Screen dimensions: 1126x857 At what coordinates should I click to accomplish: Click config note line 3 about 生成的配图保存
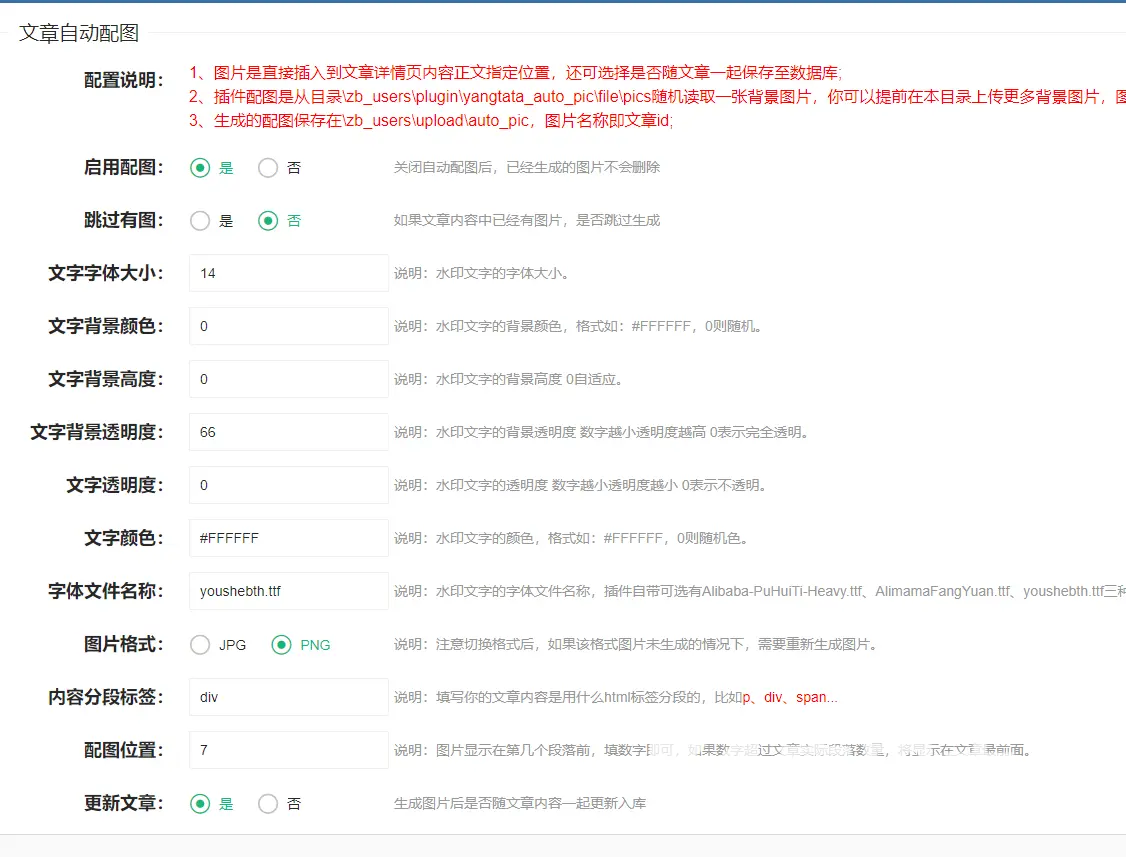(431, 121)
